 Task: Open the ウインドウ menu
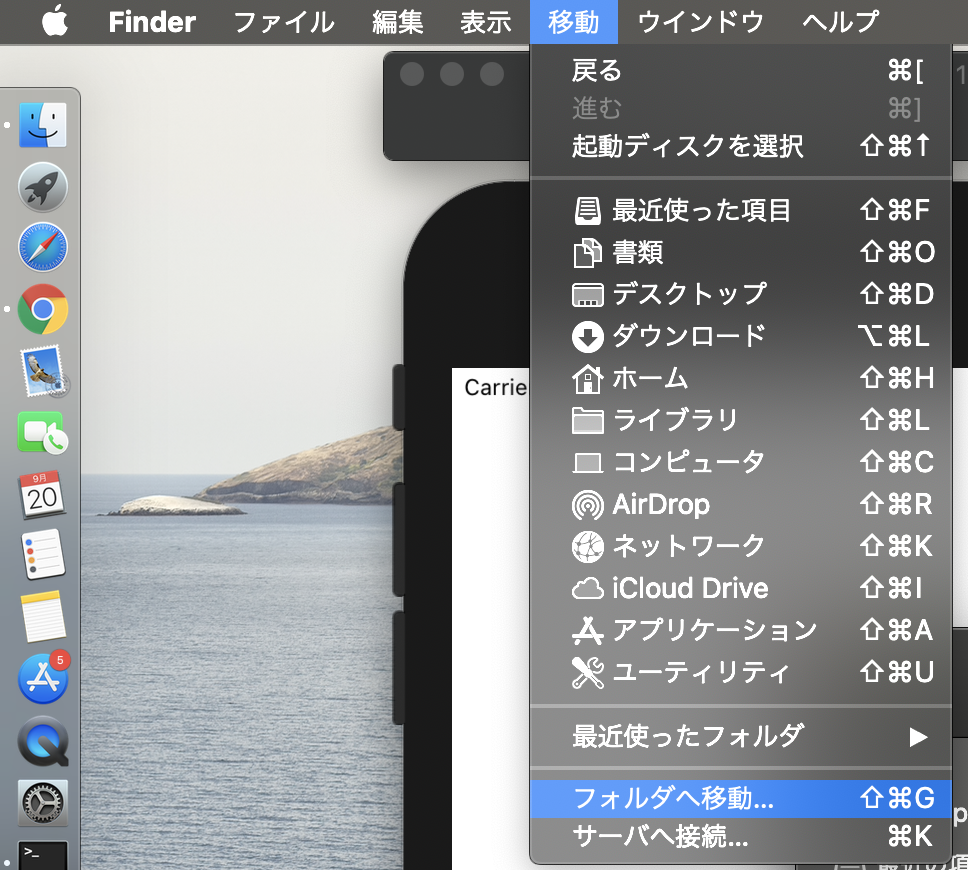[x=699, y=21]
